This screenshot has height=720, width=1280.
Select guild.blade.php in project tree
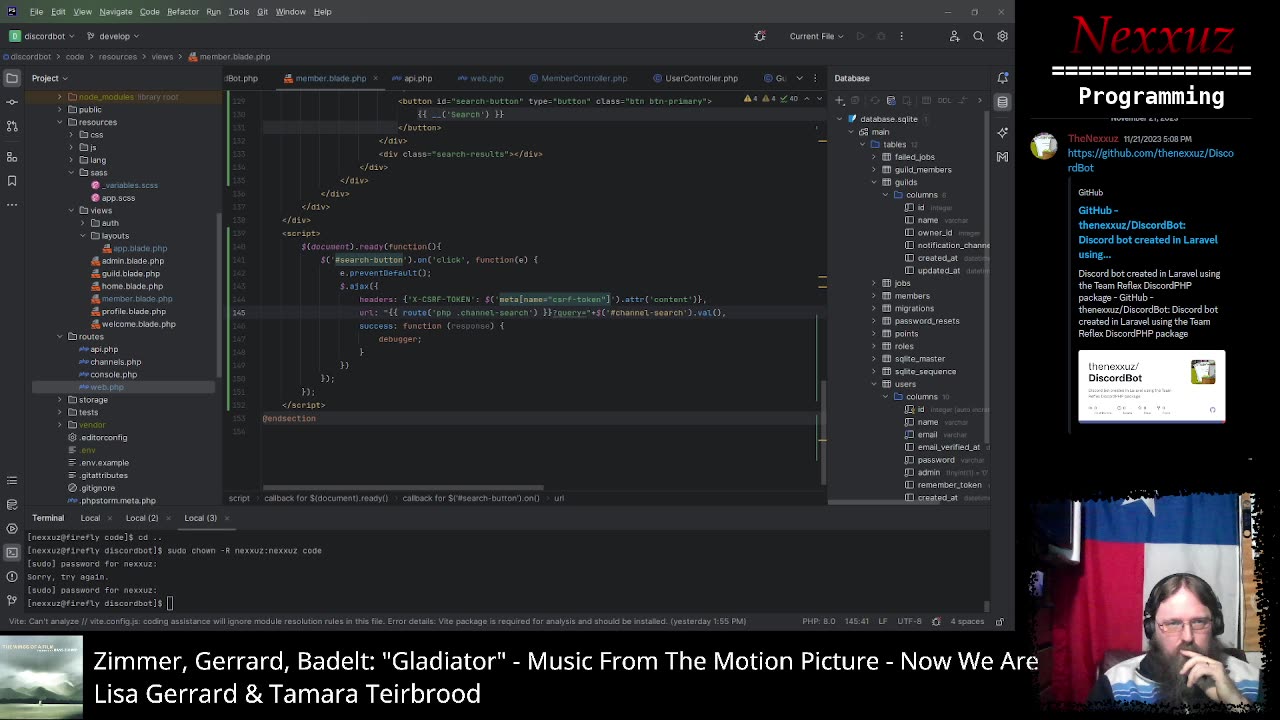(130, 273)
